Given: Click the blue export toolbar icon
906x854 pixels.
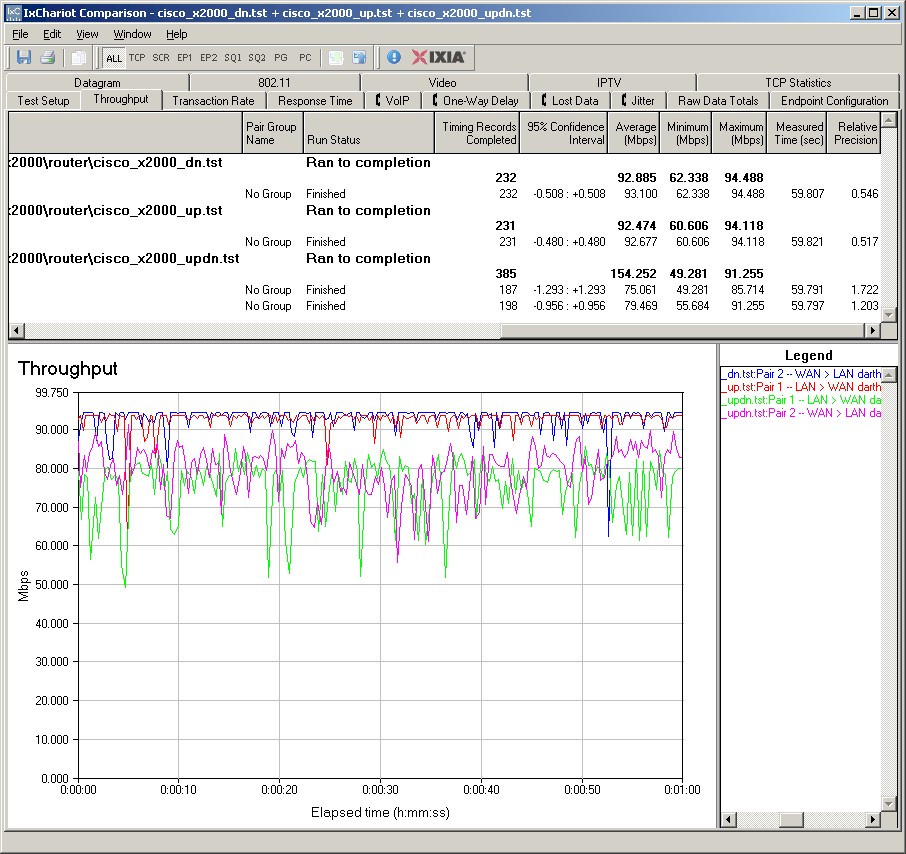Looking at the screenshot, I should click(359, 57).
